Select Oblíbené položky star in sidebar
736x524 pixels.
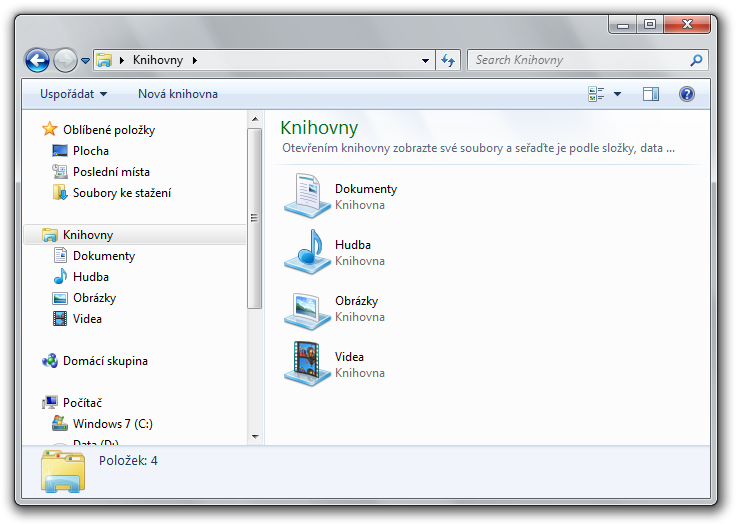pyautogui.click(x=50, y=129)
